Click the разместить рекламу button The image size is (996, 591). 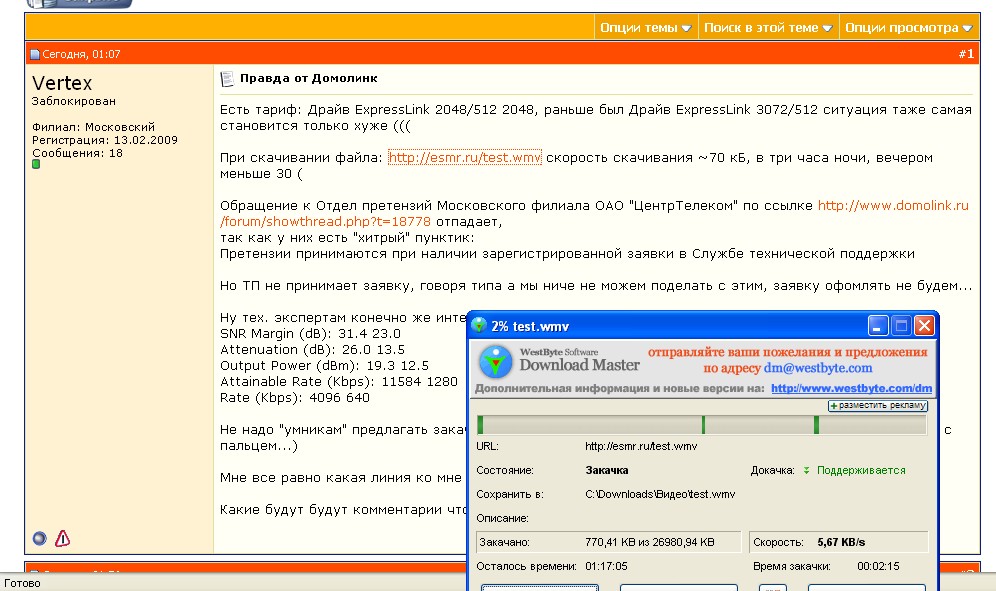coord(878,405)
